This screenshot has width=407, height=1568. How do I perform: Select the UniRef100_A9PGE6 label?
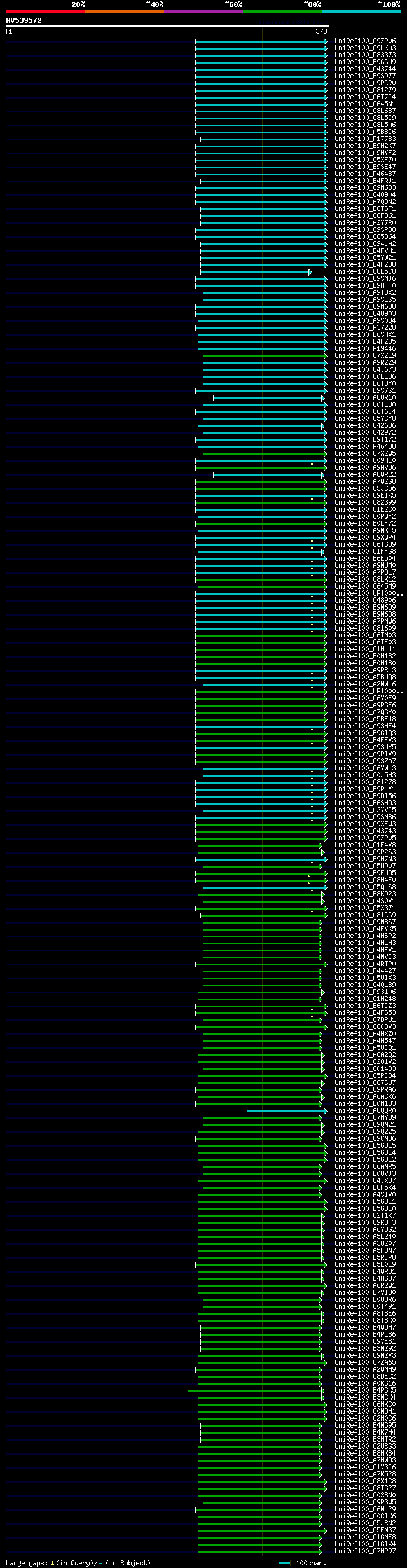coord(365,706)
